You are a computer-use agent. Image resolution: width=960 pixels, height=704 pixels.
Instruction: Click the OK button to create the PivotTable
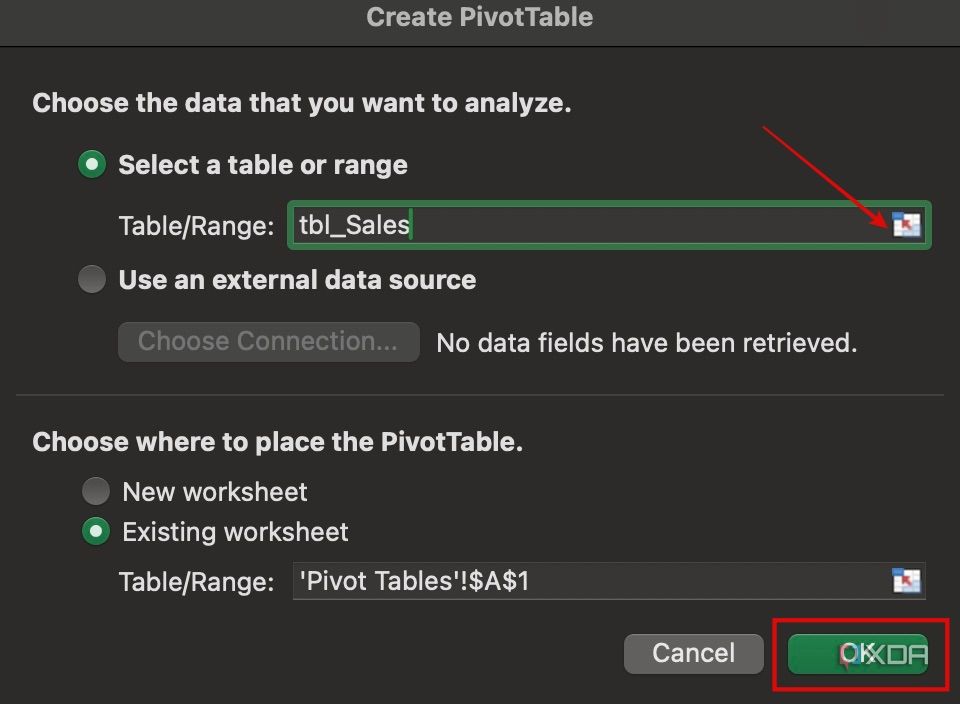(x=858, y=653)
